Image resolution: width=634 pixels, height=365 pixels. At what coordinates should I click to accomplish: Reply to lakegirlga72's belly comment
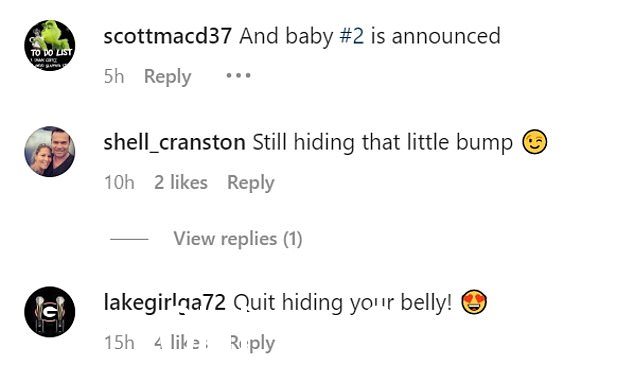(251, 344)
